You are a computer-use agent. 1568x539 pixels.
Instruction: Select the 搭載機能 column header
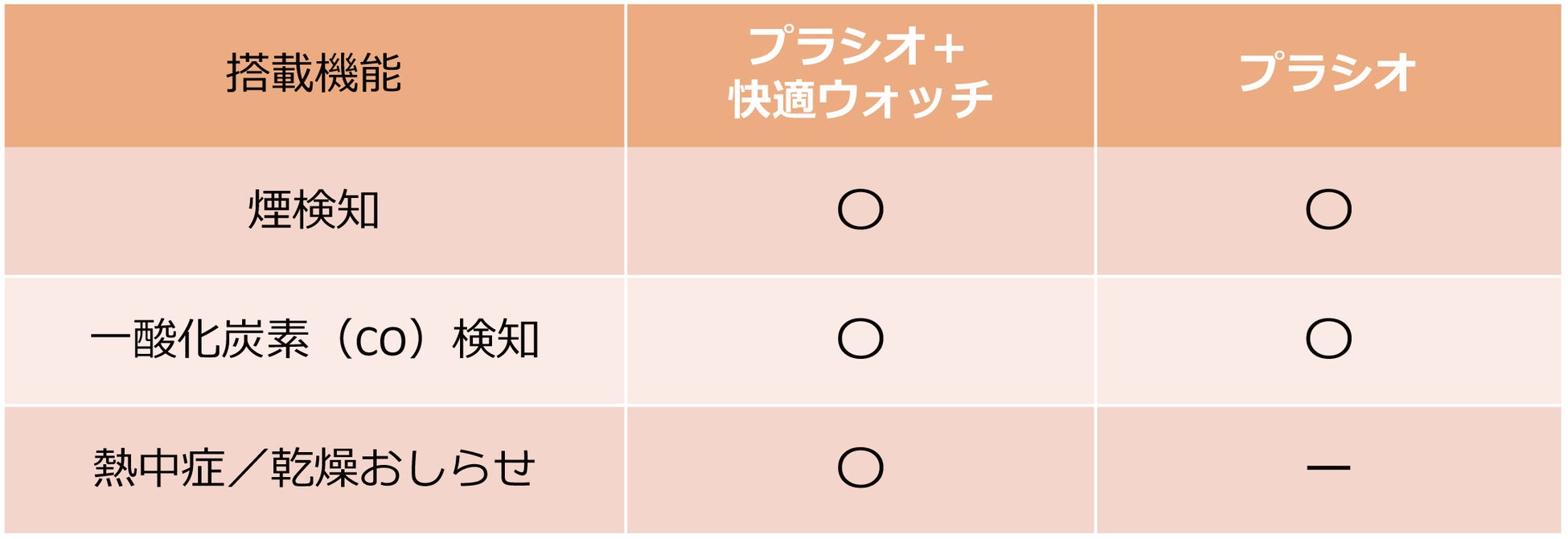pyautogui.click(x=314, y=73)
